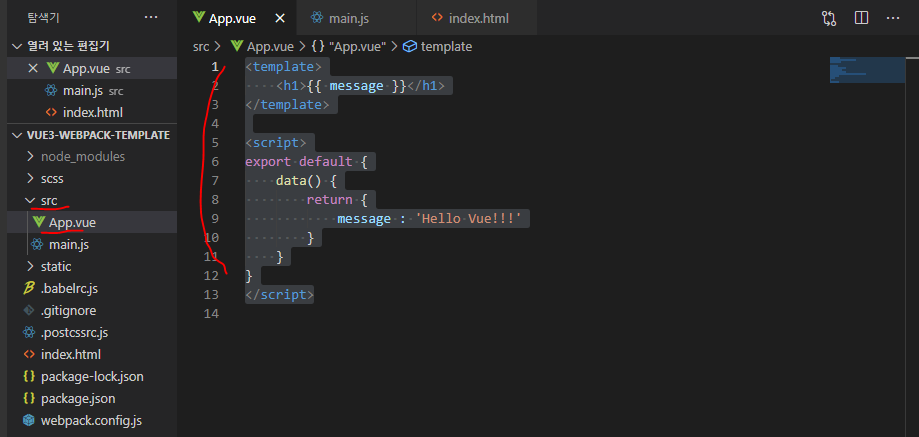The width and height of the screenshot is (919, 437).
Task: Collapse the VUE3-WEBPACK-TEMPLATE project section
Action: (x=92, y=135)
